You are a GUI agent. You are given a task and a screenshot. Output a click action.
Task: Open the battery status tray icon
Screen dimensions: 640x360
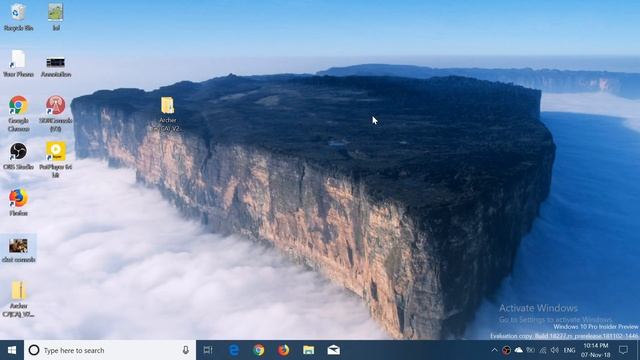tap(531, 350)
